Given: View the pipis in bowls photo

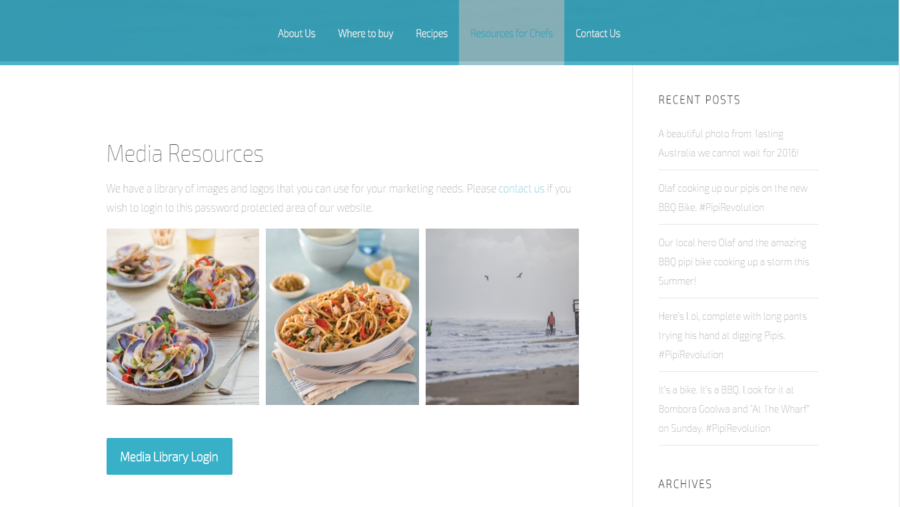Looking at the screenshot, I should [183, 316].
